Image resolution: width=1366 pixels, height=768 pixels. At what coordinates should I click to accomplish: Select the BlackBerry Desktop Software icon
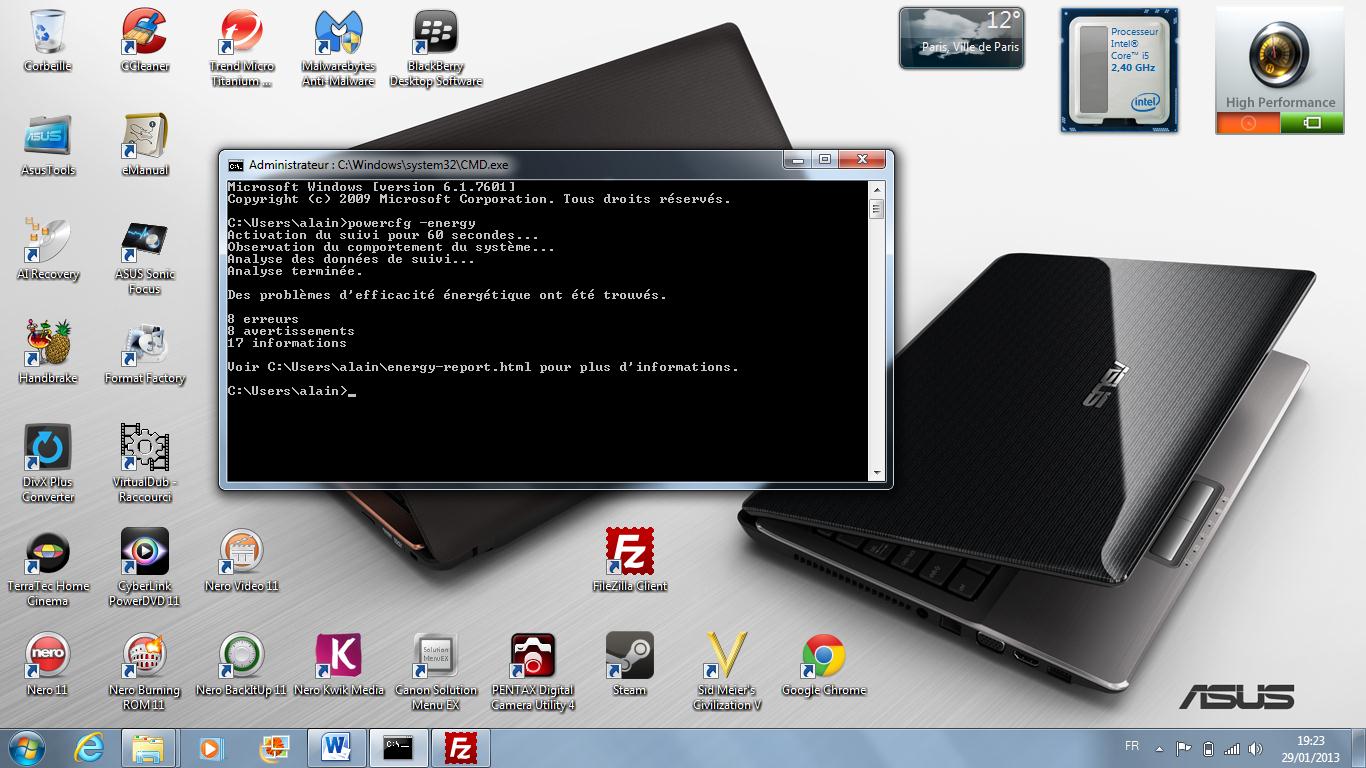pyautogui.click(x=436, y=48)
